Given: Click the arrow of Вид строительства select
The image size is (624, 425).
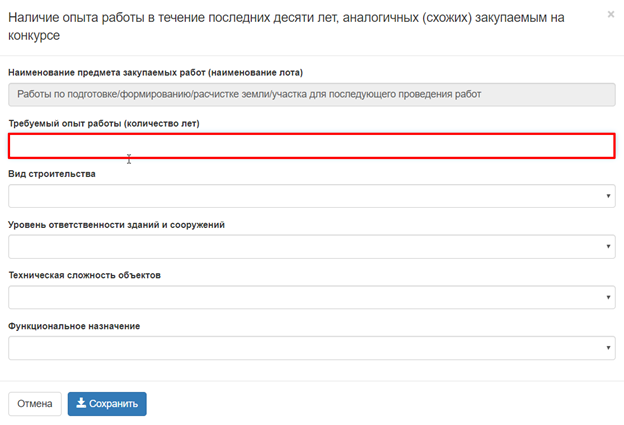Looking at the screenshot, I should coord(608,197).
